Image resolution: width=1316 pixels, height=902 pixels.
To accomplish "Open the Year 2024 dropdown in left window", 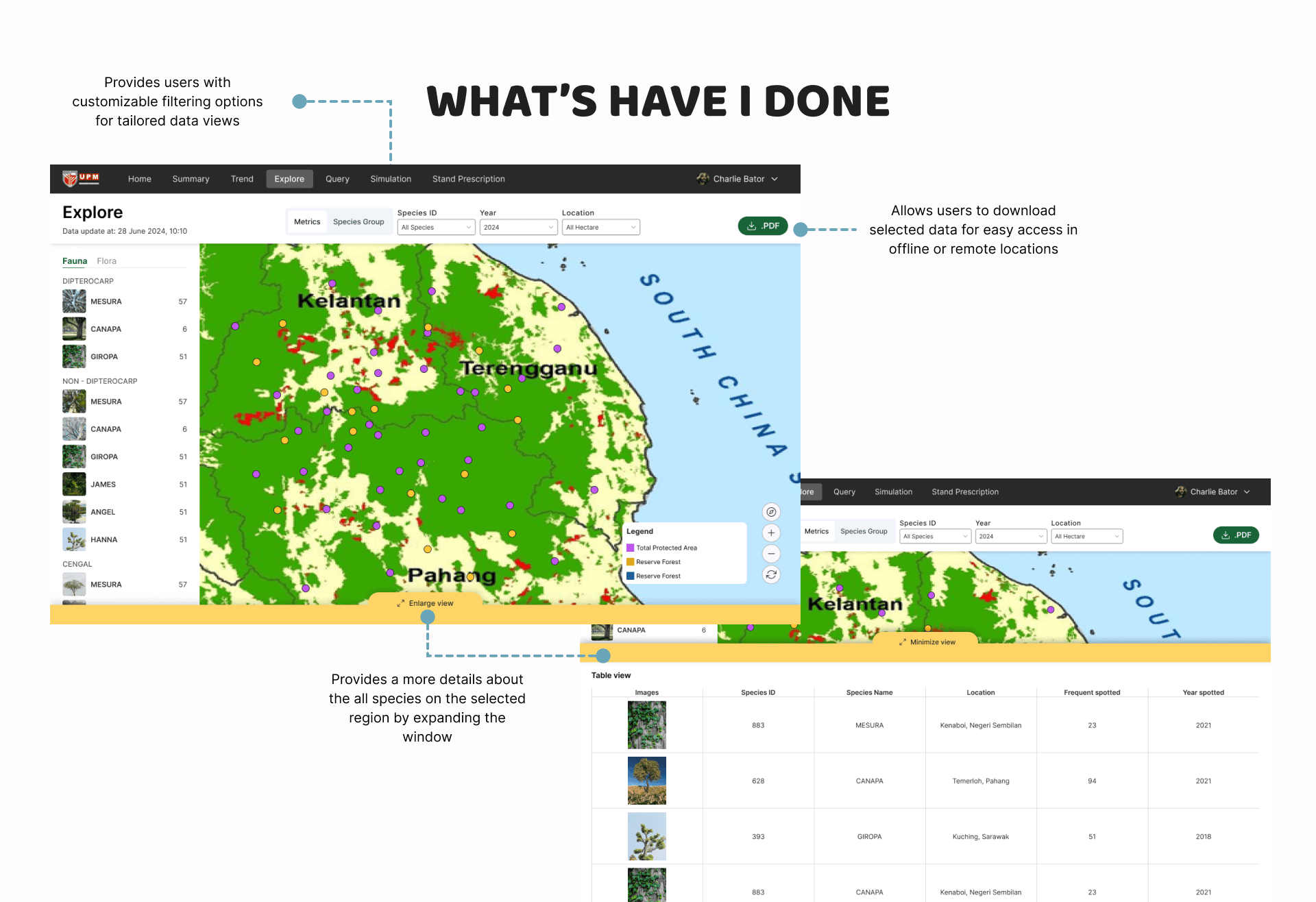I will click(518, 228).
